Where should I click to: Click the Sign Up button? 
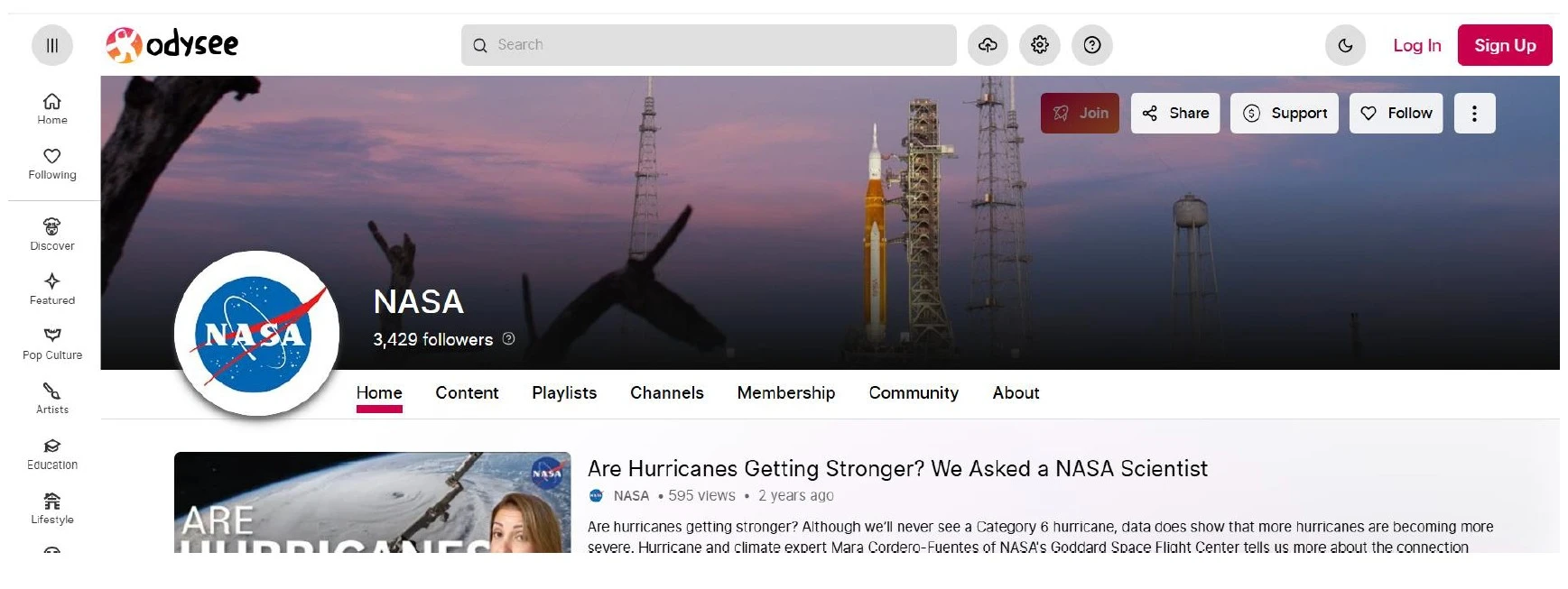point(1504,45)
